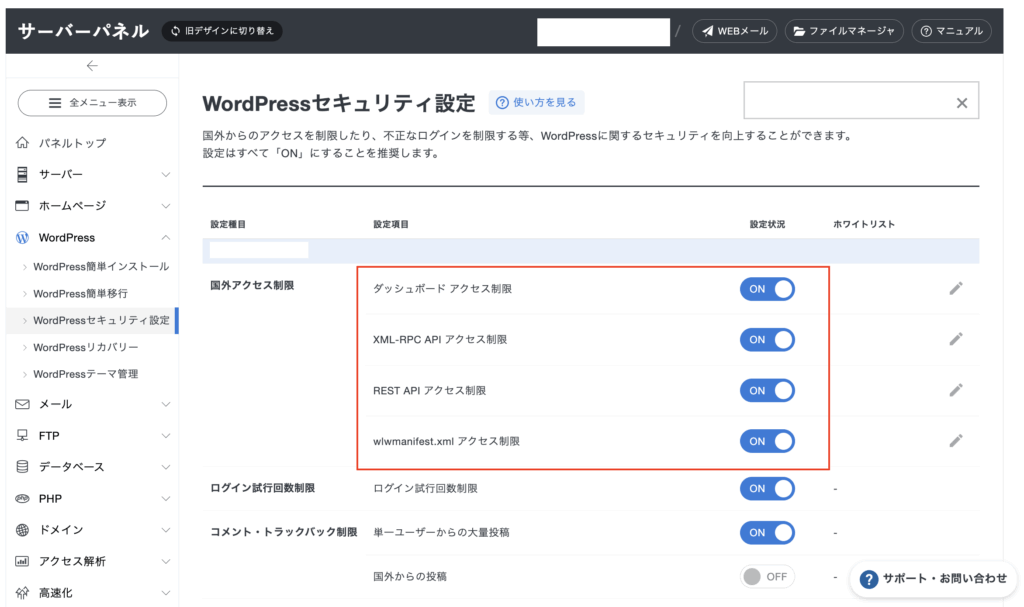Open ファイルマネージャ button
This screenshot has height=607, width=1024.
pos(844,31)
